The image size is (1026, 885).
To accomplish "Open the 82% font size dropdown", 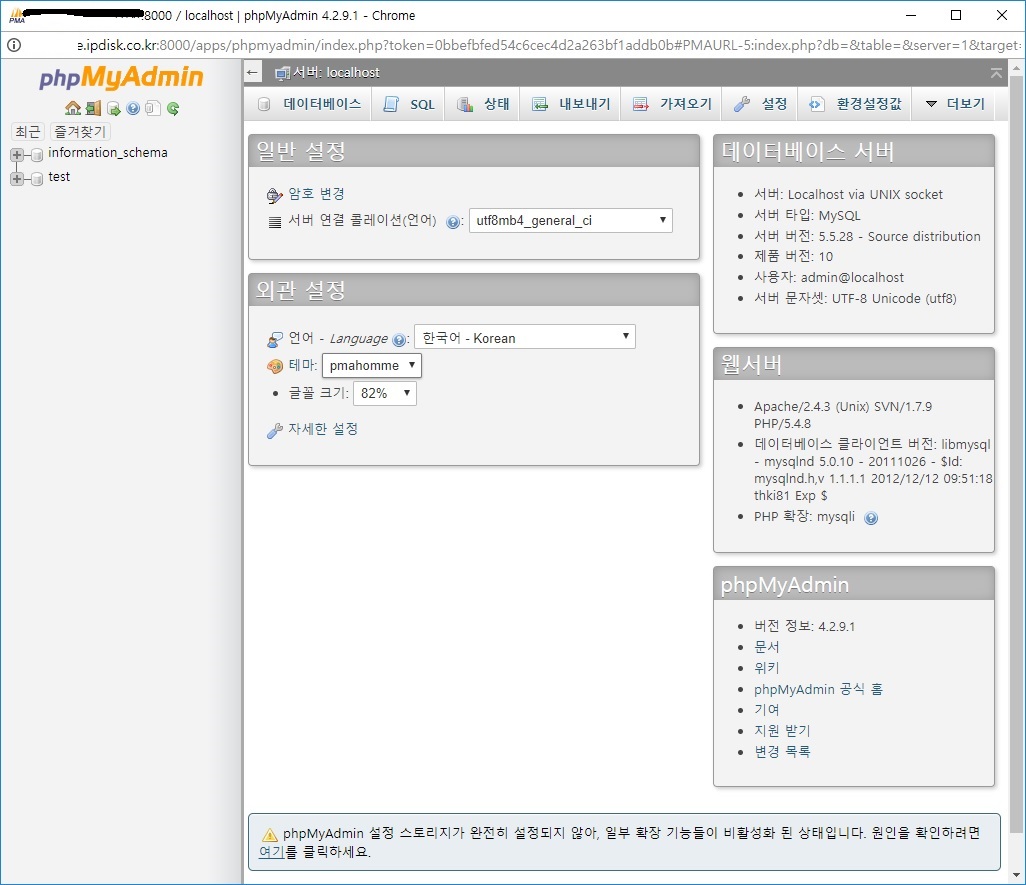I will point(385,393).
